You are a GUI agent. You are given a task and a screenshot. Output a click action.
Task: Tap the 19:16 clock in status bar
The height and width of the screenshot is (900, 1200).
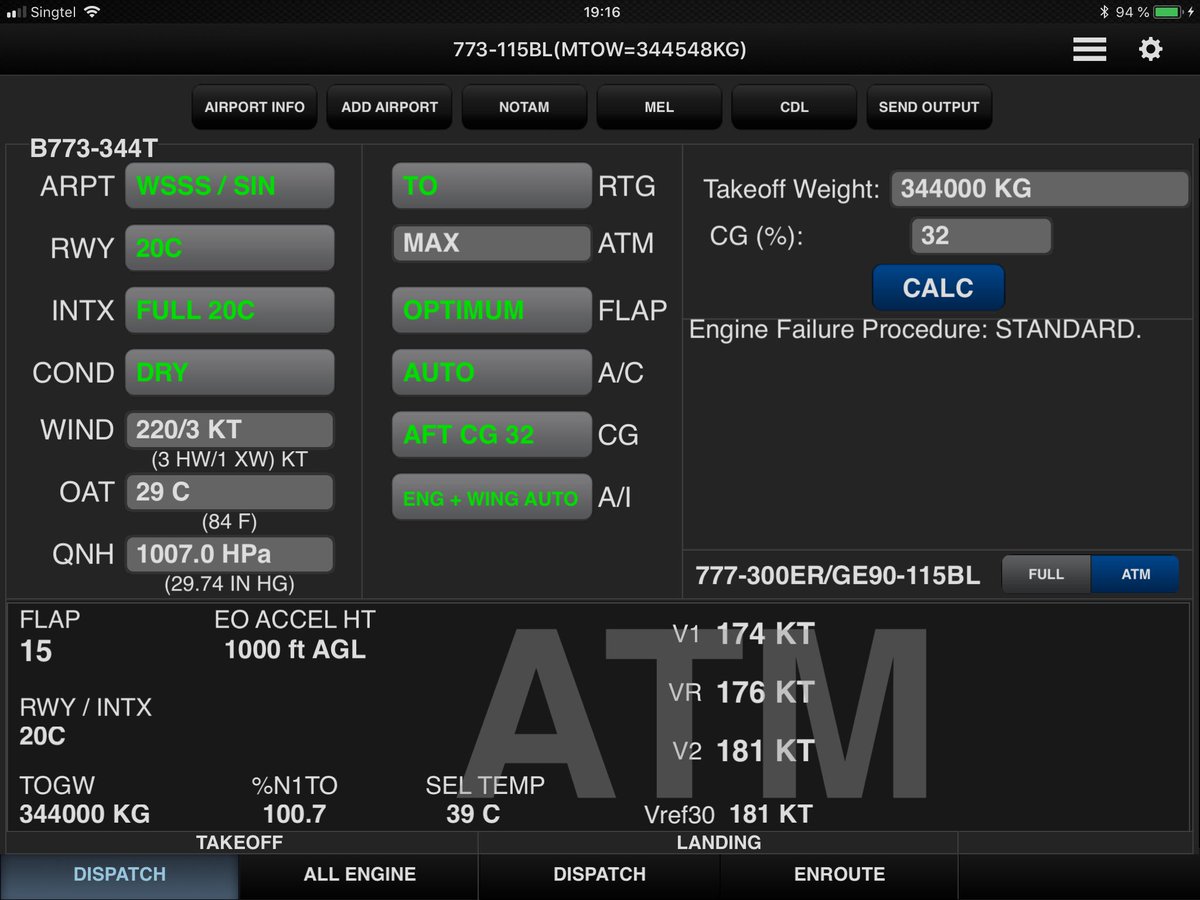coord(600,12)
